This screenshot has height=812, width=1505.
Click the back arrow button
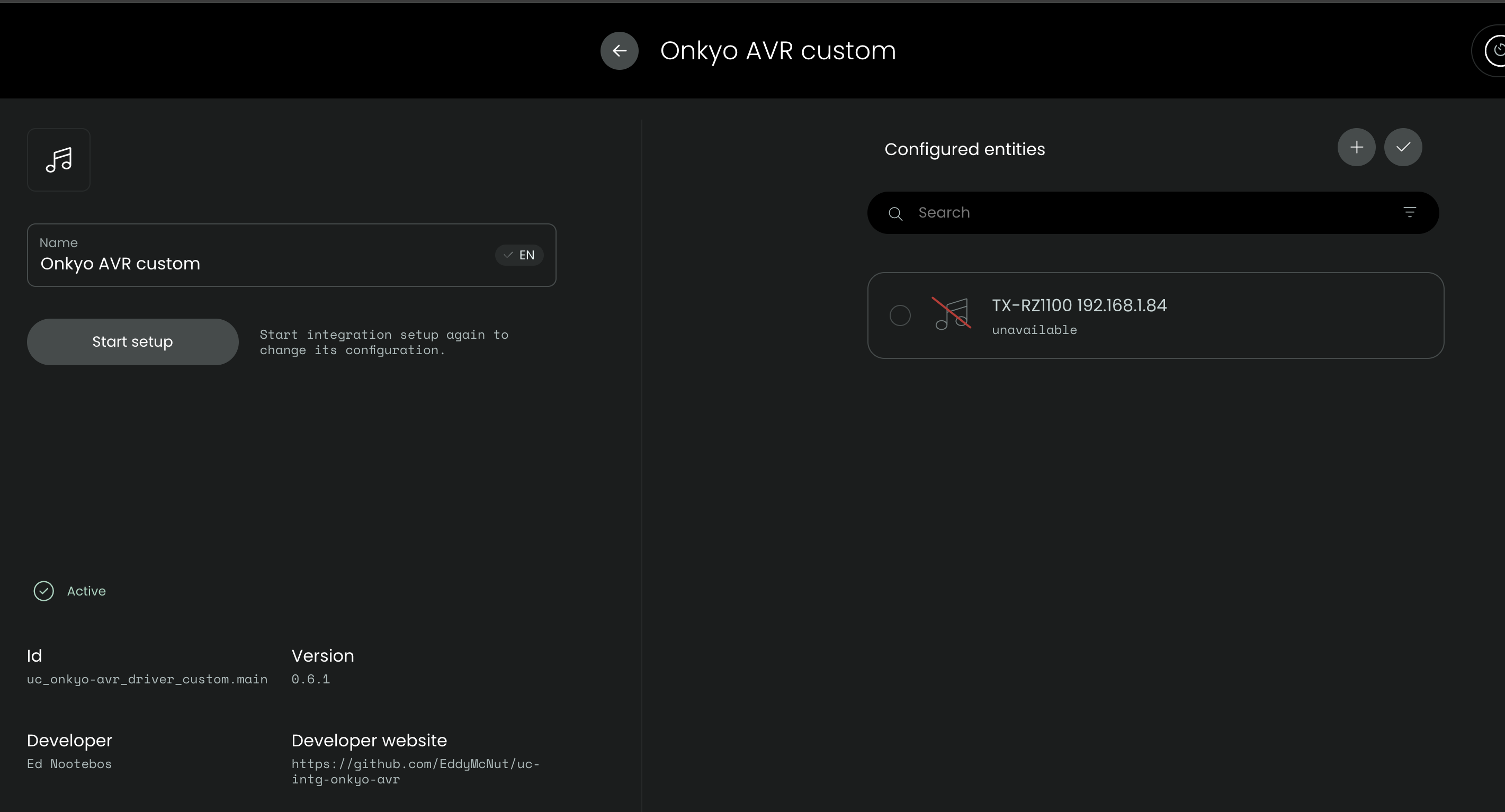click(x=619, y=51)
